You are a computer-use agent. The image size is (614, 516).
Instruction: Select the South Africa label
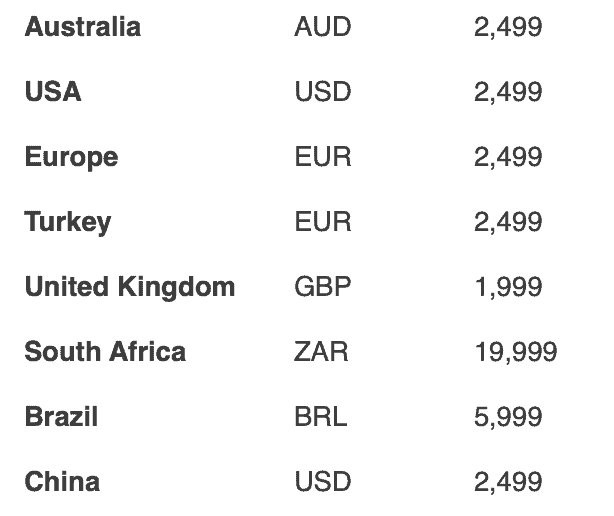105,352
